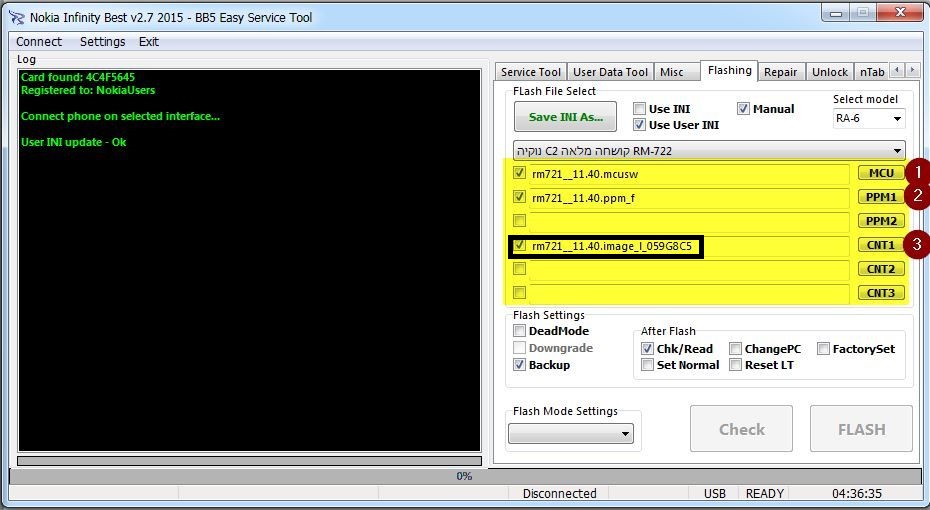Toggle the Manual checkbox
Viewport: 930px width, 510px height.
[x=743, y=109]
